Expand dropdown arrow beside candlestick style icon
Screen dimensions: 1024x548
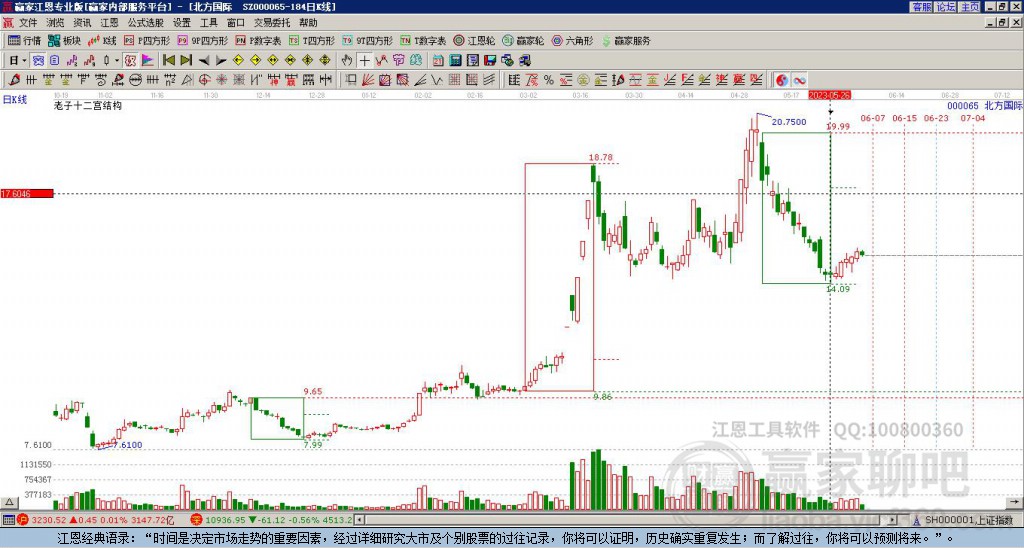(x=117, y=61)
